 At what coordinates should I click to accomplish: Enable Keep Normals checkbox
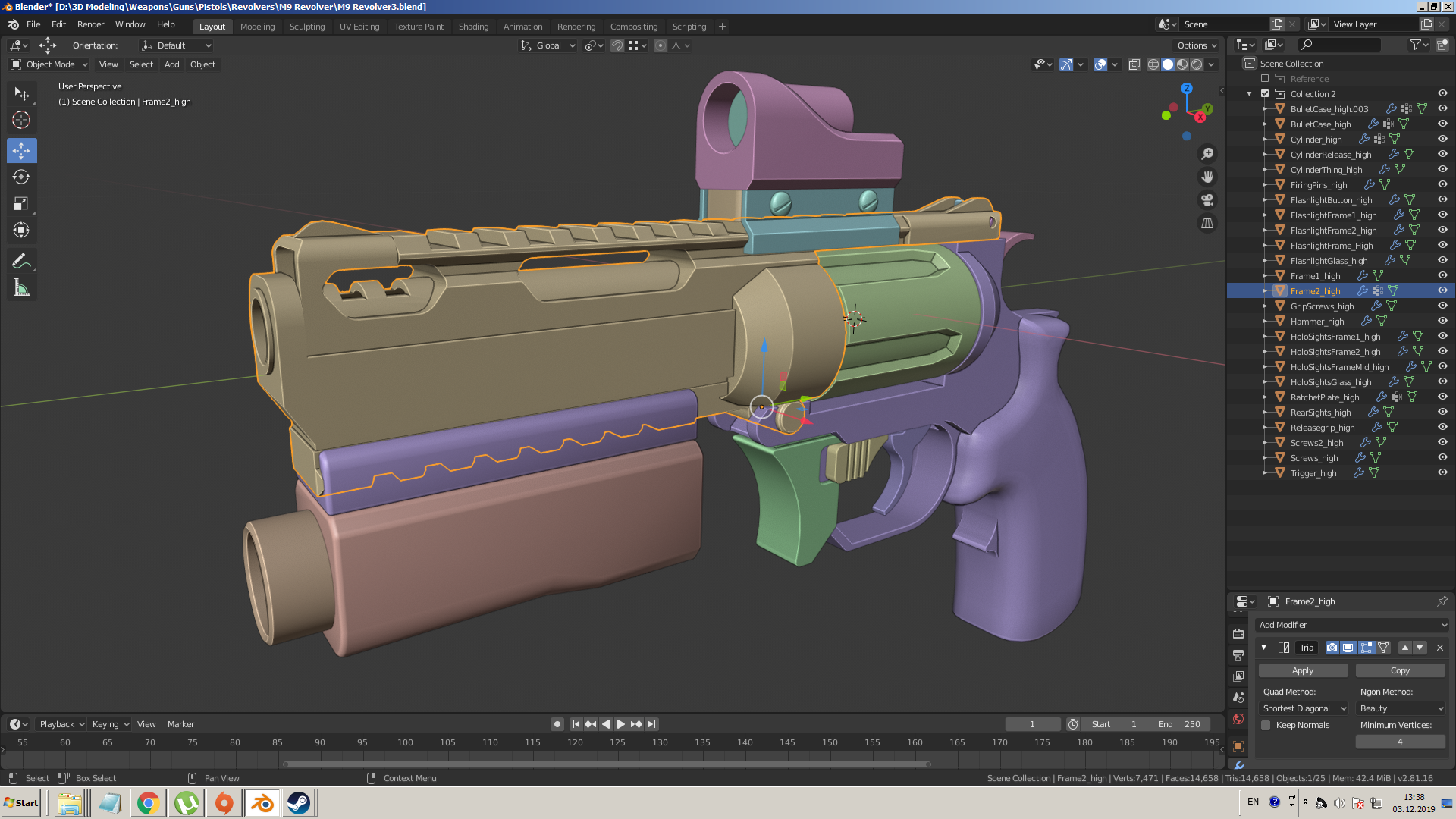1266,725
